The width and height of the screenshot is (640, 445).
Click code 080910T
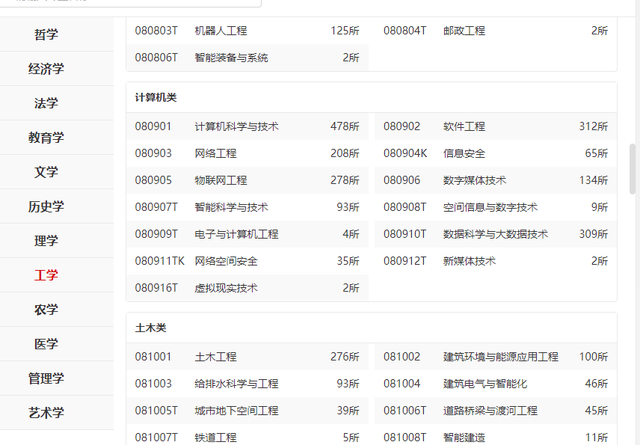(404, 234)
